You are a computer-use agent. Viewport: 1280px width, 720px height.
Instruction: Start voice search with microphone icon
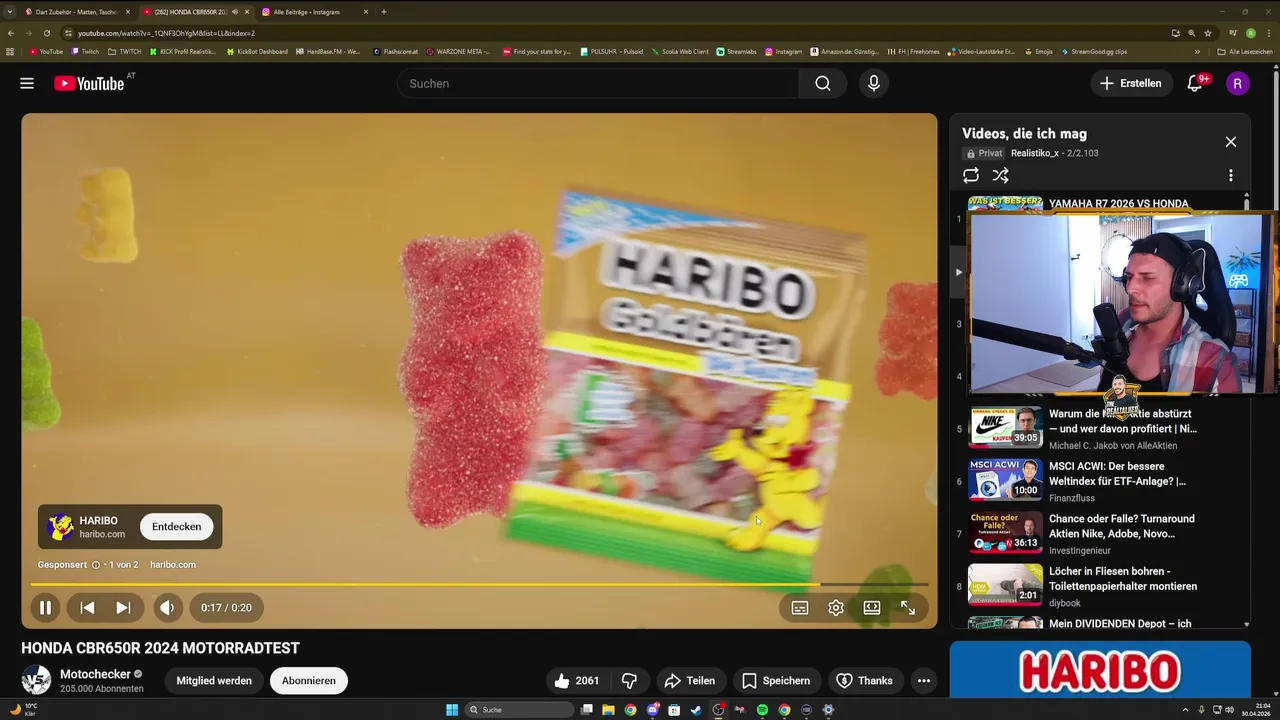pos(874,83)
